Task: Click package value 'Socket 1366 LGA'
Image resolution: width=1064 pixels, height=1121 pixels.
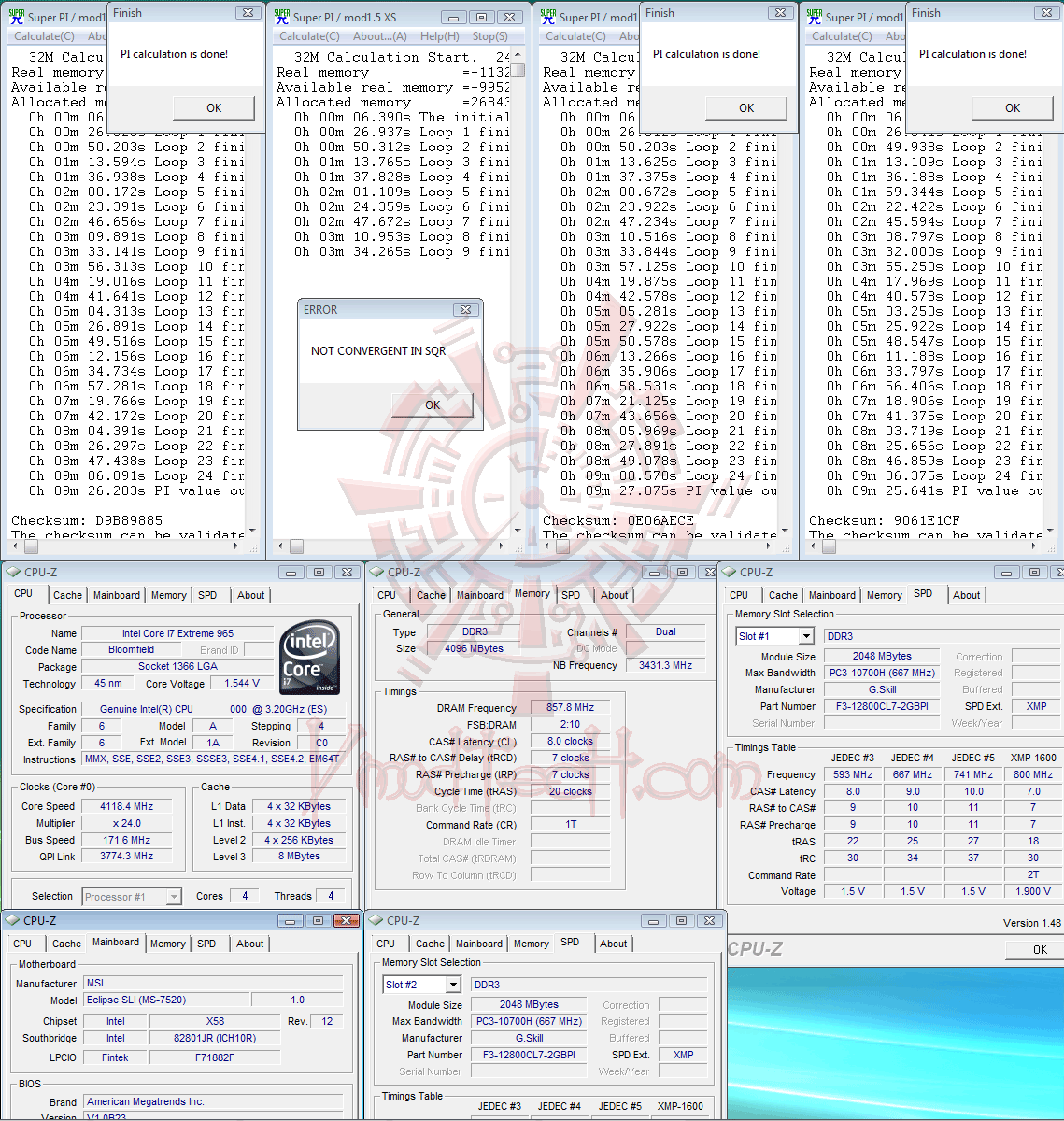Action: [x=177, y=666]
